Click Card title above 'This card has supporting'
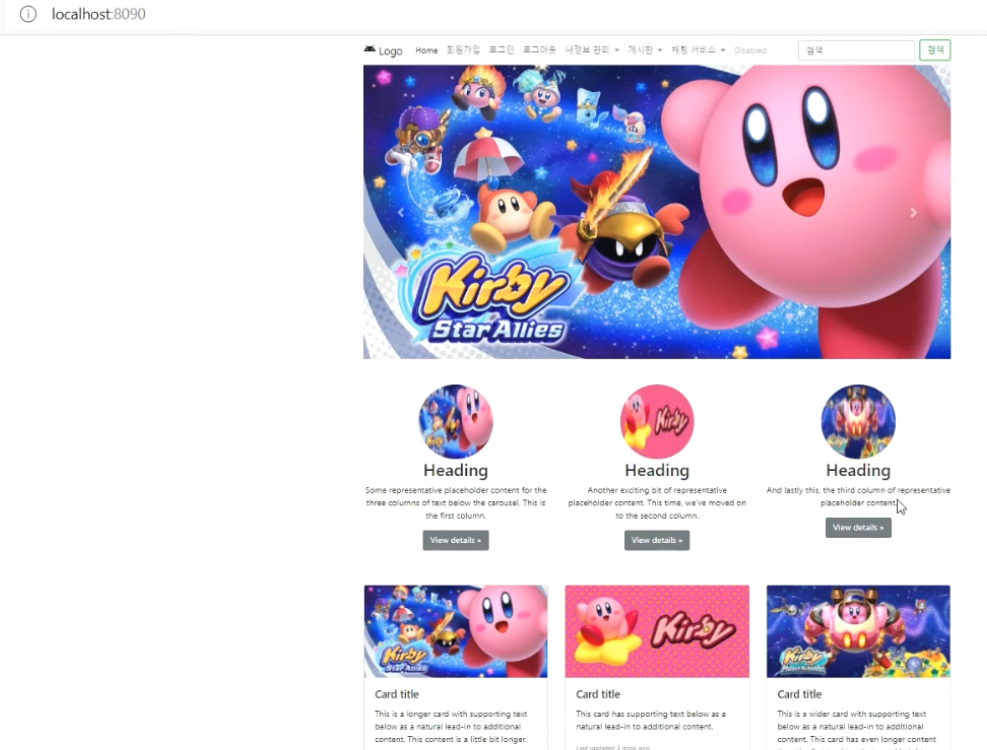This screenshot has height=750, width=987. pos(598,694)
